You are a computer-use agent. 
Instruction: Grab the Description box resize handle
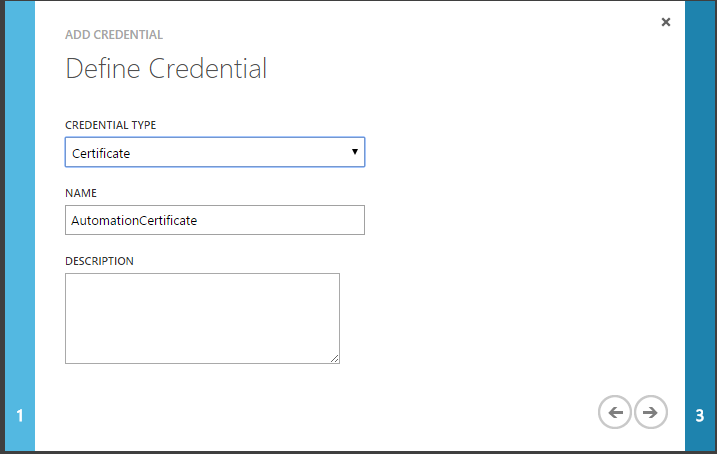click(335, 358)
